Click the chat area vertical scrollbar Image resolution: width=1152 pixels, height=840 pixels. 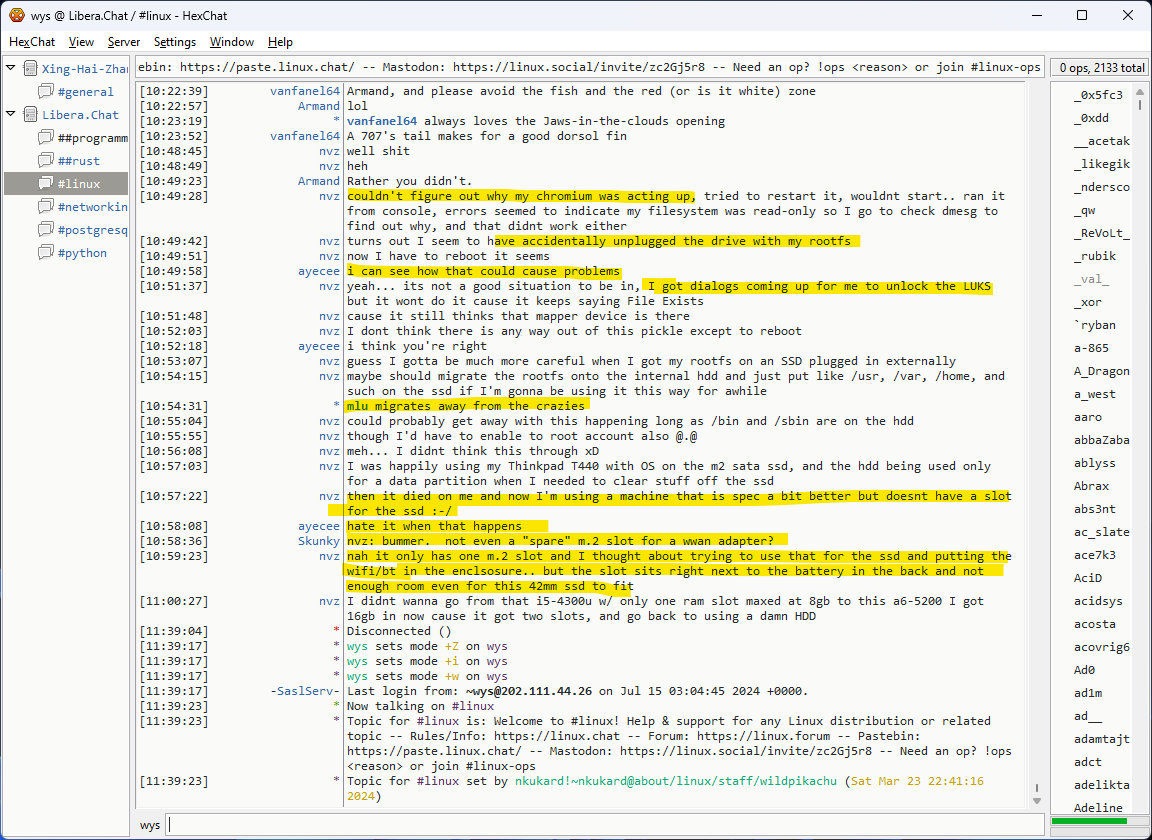[x=1036, y=440]
